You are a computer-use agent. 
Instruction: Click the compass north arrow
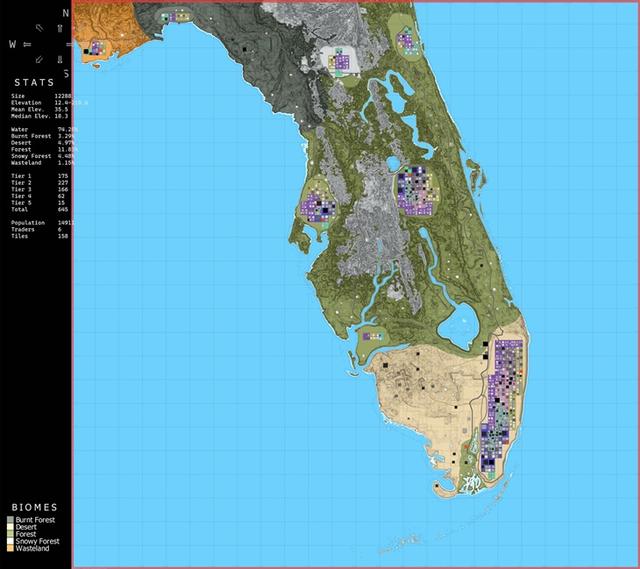click(x=60, y=28)
